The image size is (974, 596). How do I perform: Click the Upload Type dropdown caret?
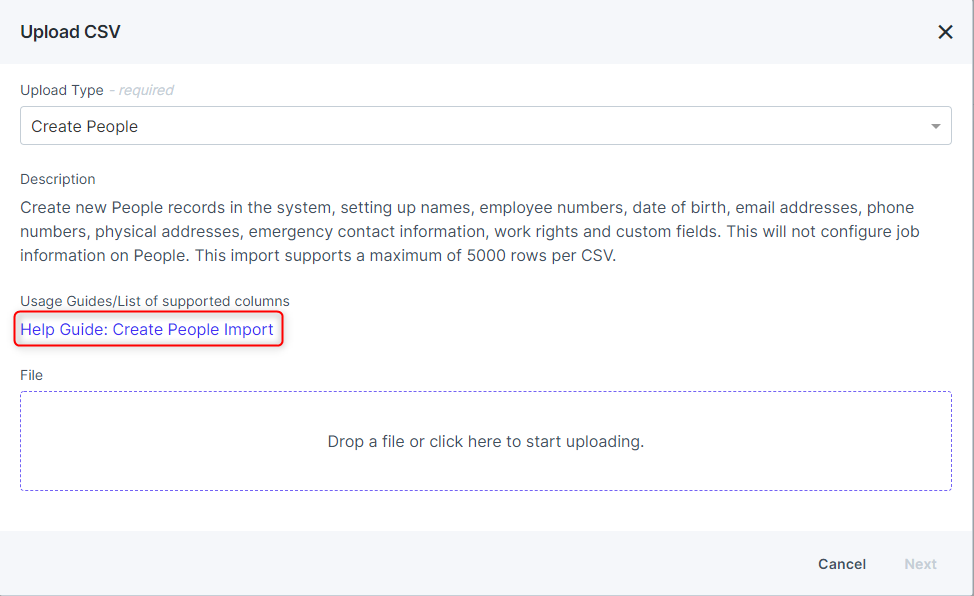(x=936, y=125)
